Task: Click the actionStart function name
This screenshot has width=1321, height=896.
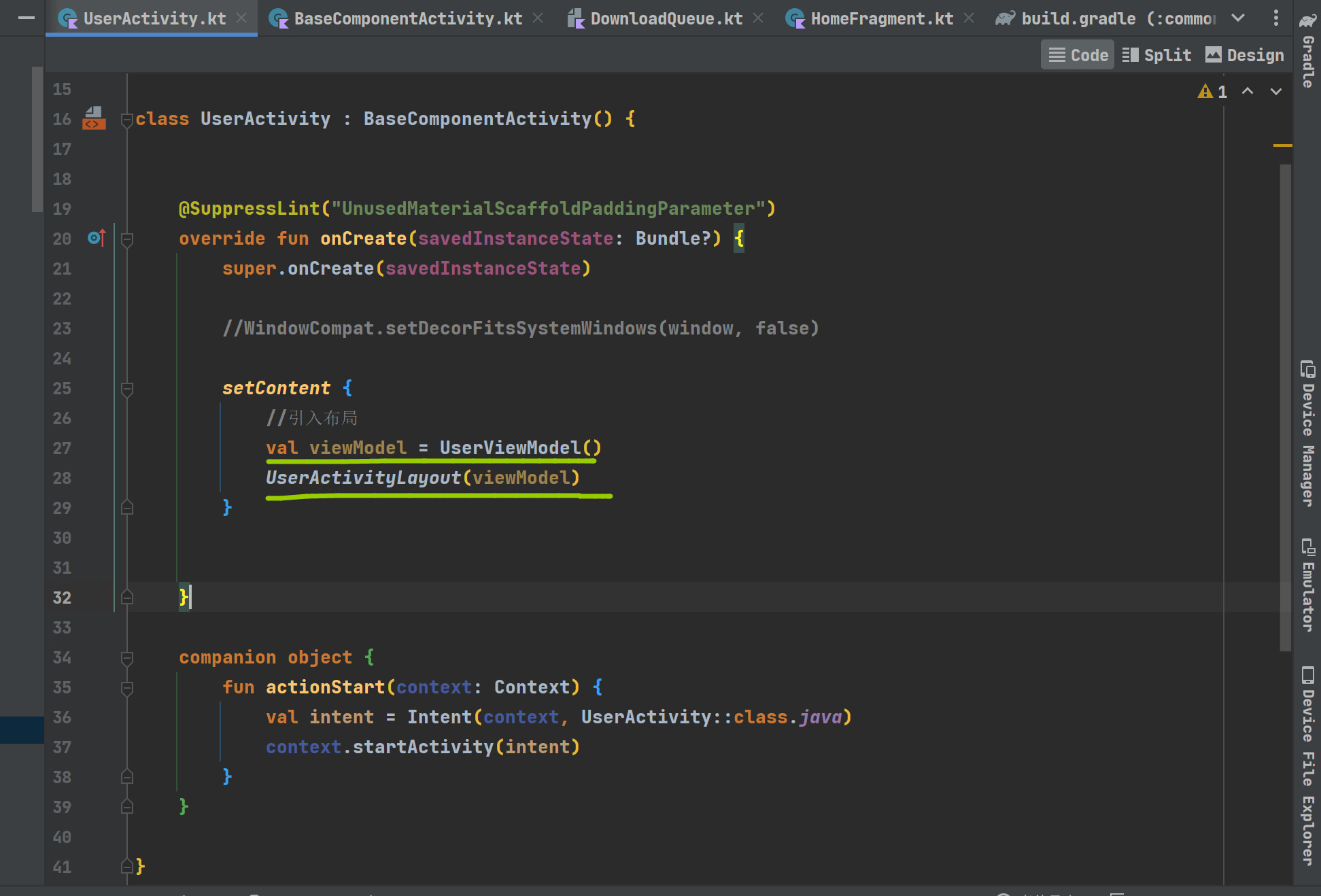Action: tap(325, 687)
